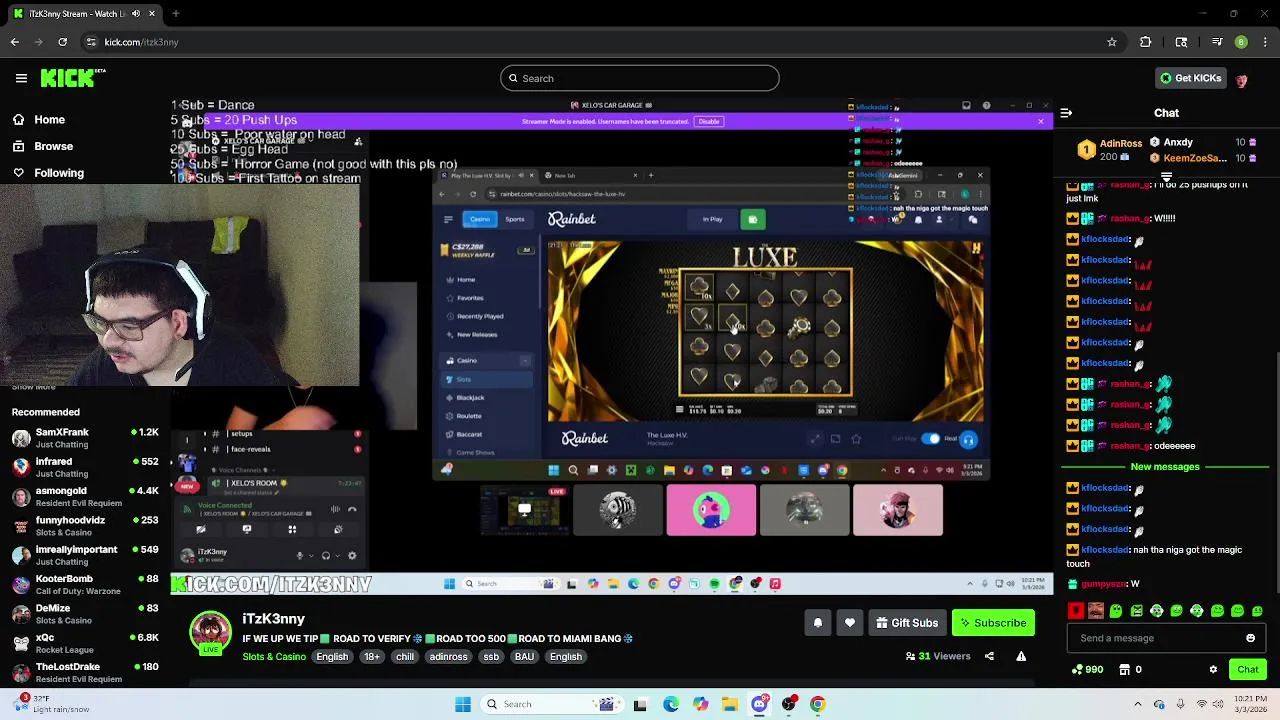1280x720 pixels.
Task: Collapse the chat panel arrow icon
Action: 1066,113
